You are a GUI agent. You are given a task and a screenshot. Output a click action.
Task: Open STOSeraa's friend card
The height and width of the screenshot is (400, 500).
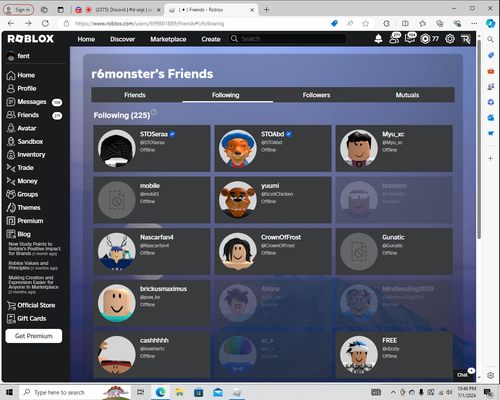[x=152, y=148]
